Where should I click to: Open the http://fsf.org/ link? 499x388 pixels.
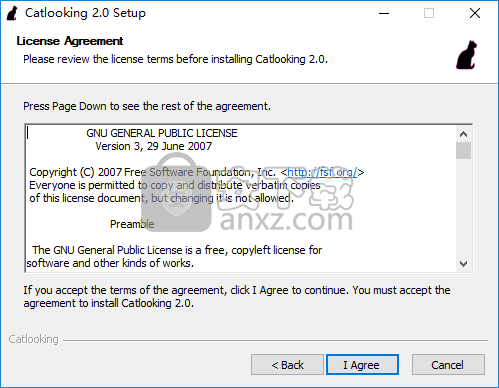[322, 172]
